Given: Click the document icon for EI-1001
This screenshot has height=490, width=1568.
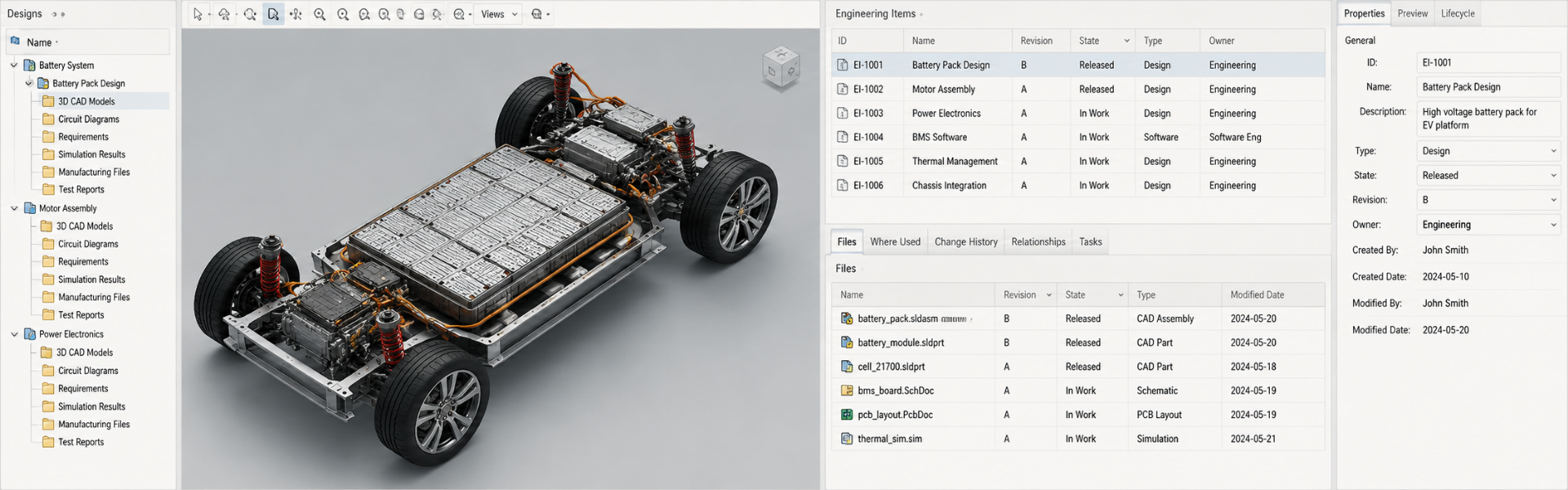Looking at the screenshot, I should click(x=842, y=65).
